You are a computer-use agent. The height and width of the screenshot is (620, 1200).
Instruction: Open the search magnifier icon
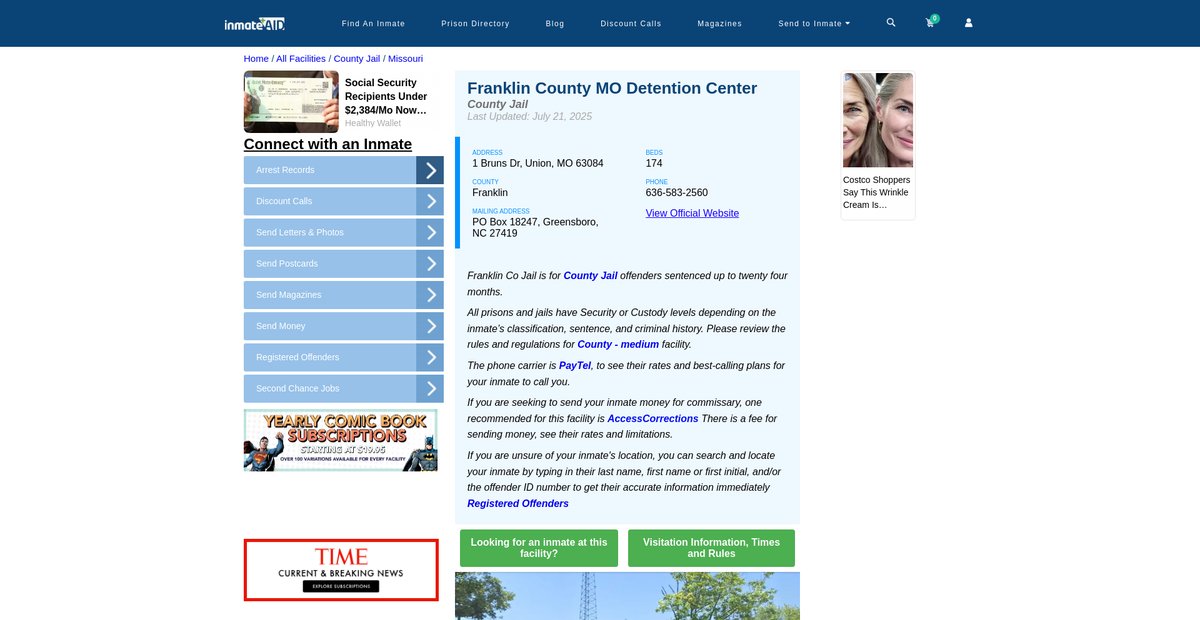pos(891,22)
